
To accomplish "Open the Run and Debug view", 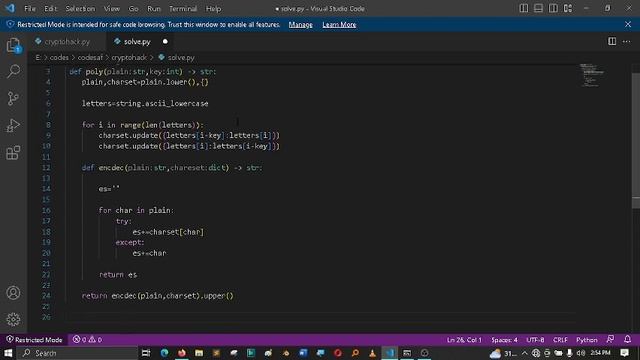I will point(13,125).
